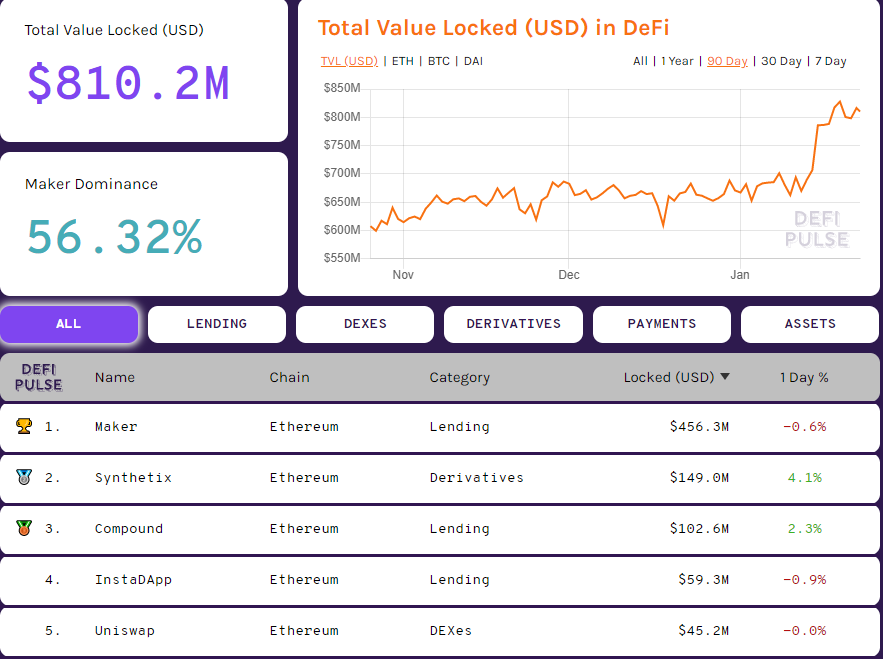883x659 pixels.
Task: Select the 1 Year time range
Action: (x=677, y=61)
